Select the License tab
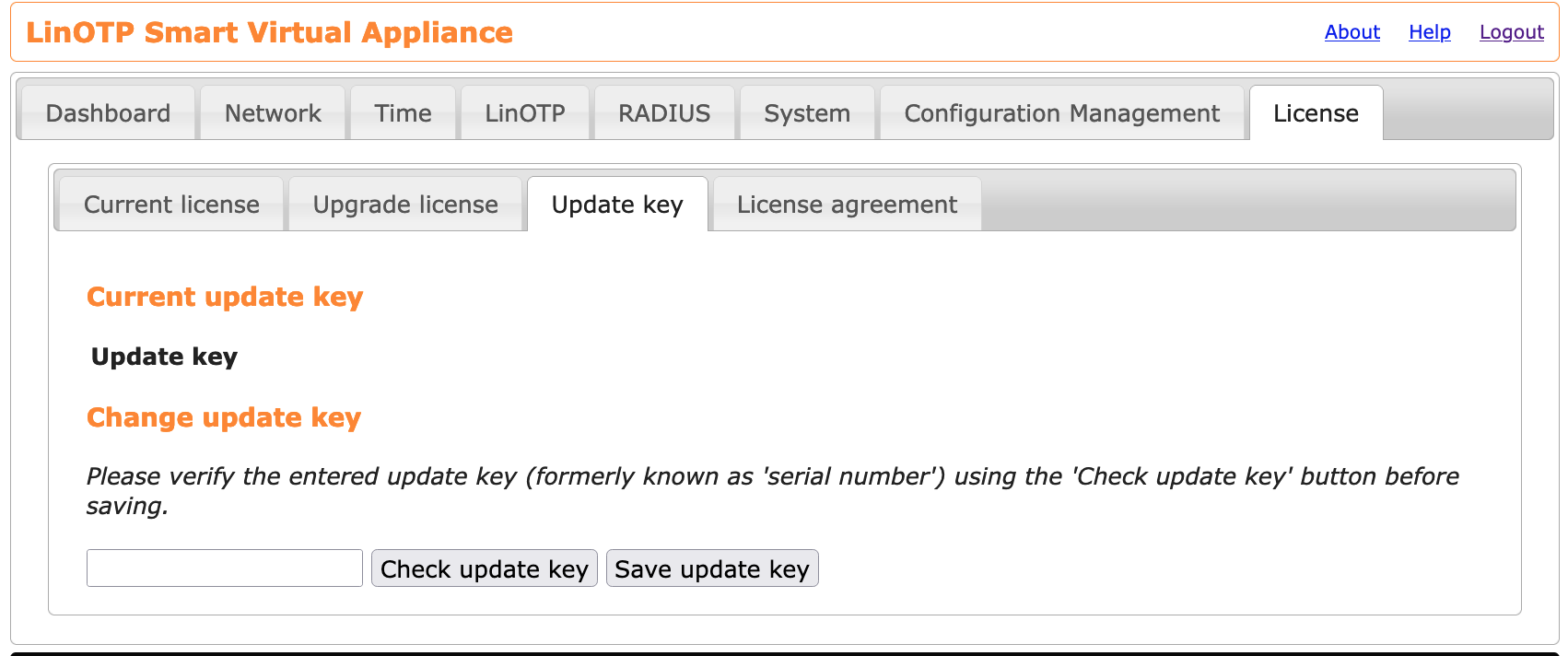1568x656 pixels. [x=1316, y=113]
